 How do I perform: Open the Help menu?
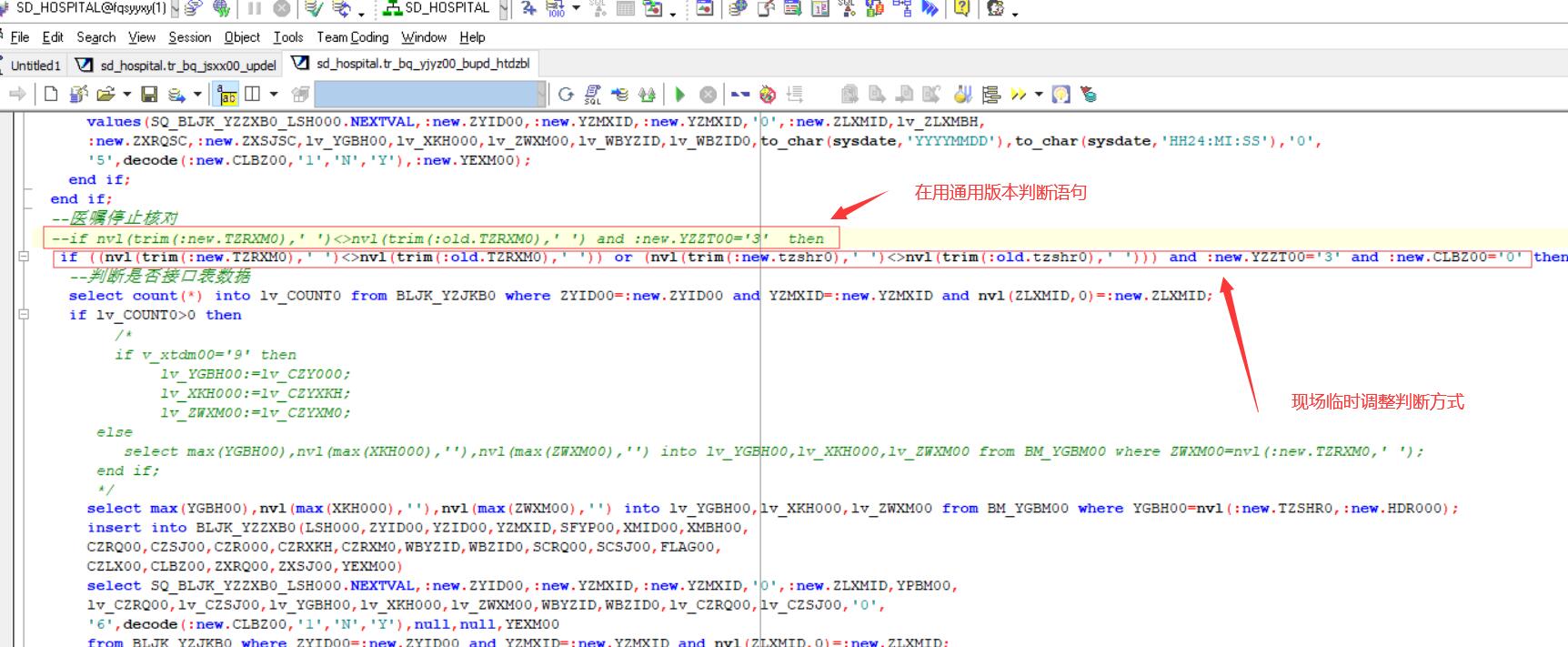[472, 37]
